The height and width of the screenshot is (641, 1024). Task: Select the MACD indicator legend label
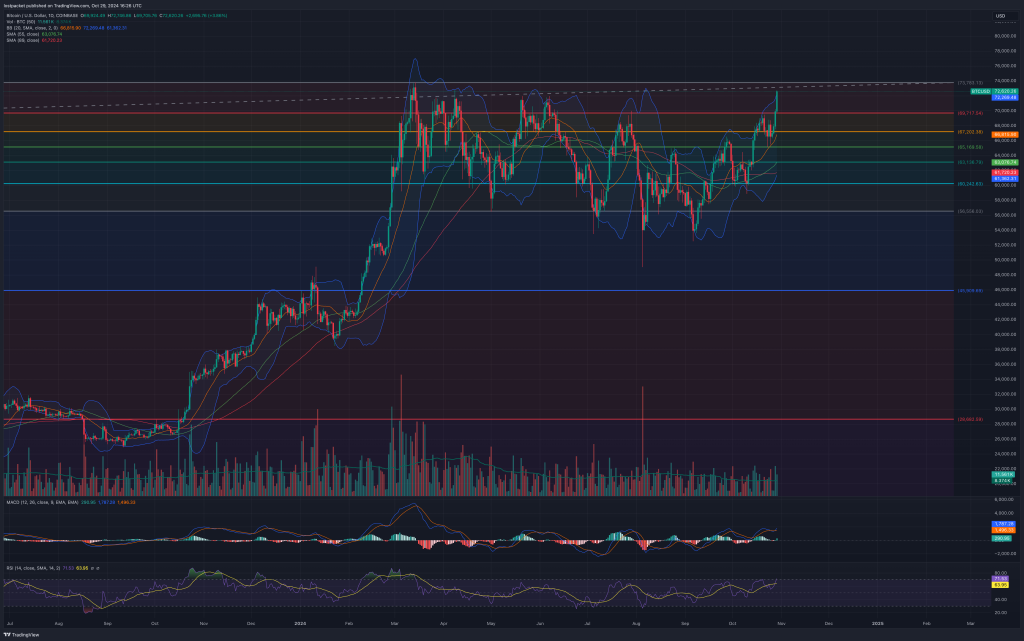pyautogui.click(x=42, y=502)
